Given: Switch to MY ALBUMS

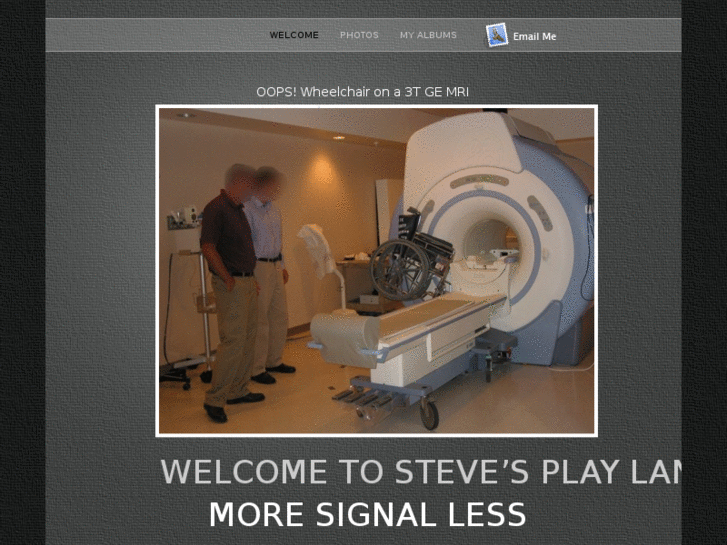Looking at the screenshot, I should 428,35.
